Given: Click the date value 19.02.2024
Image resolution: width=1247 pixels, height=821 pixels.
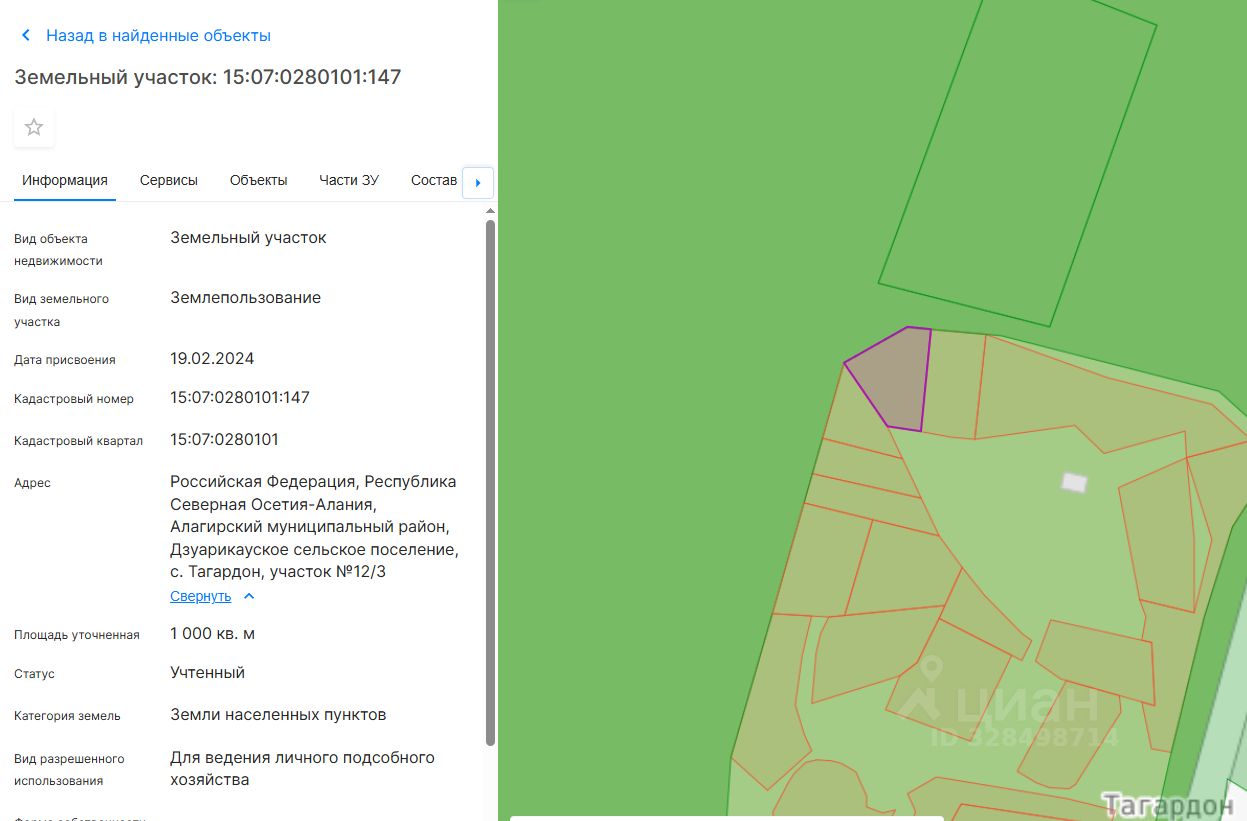Looking at the screenshot, I should [x=212, y=359].
